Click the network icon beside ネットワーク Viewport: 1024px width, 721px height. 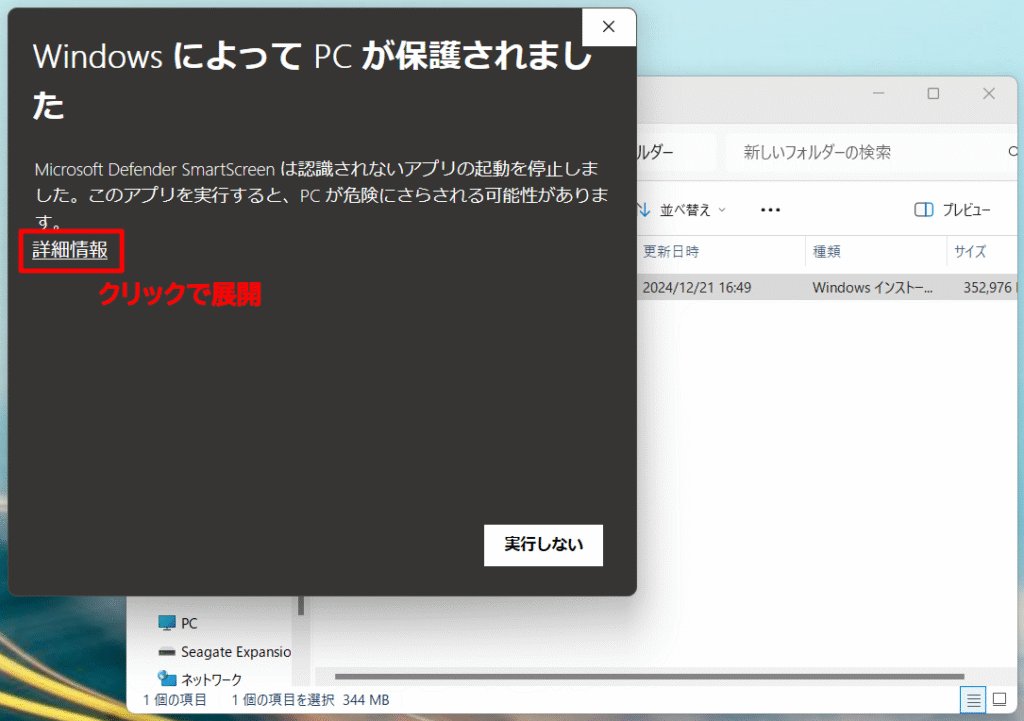[x=167, y=679]
